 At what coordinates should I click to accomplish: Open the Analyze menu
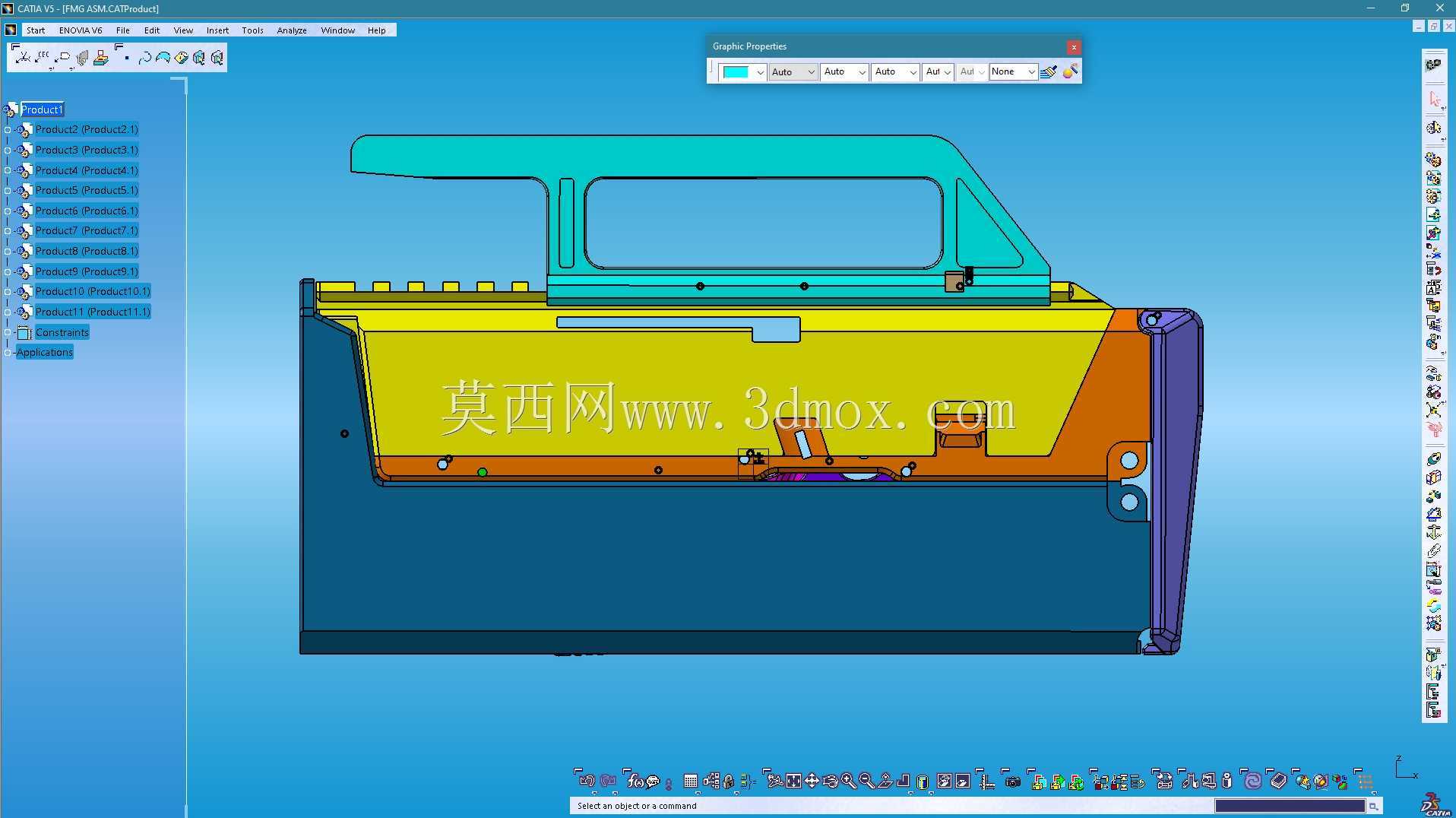tap(292, 30)
